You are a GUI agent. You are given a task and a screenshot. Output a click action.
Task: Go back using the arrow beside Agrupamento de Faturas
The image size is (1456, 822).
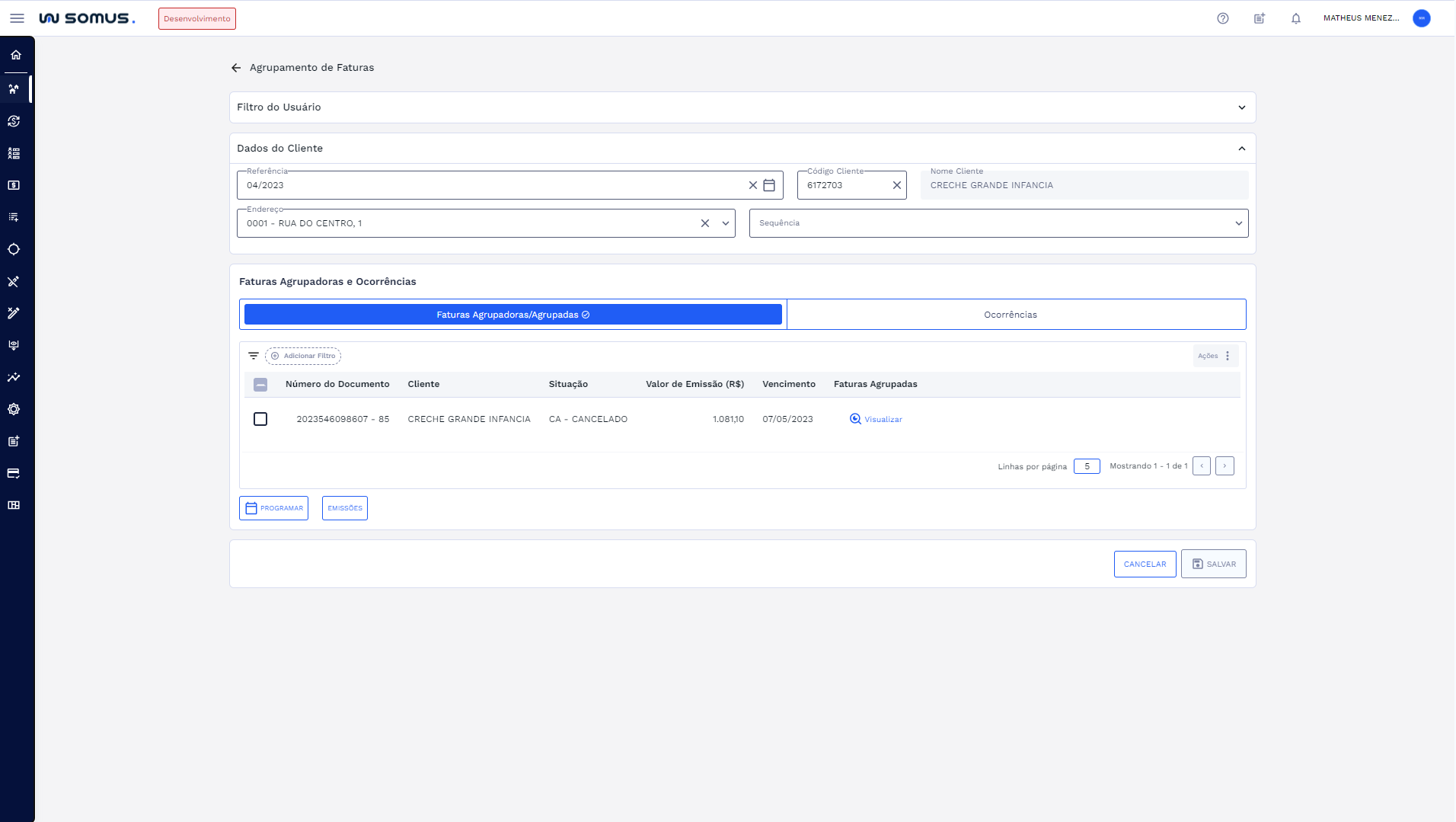(236, 68)
